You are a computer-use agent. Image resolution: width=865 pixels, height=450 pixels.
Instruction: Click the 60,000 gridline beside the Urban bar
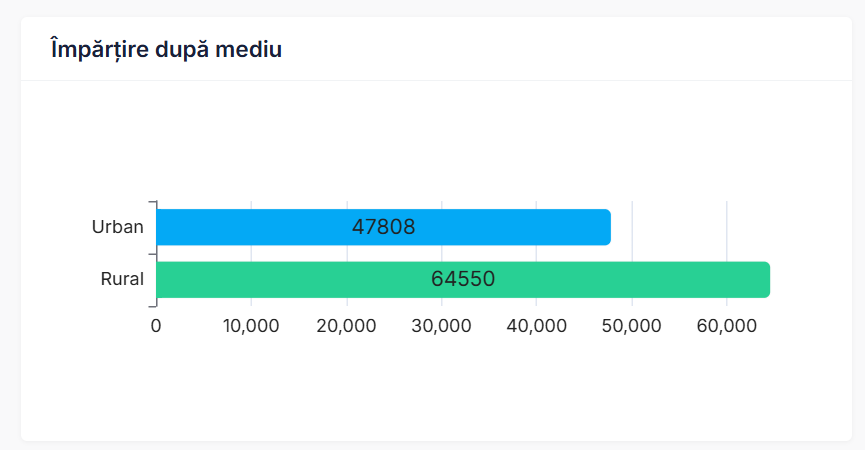point(727,227)
